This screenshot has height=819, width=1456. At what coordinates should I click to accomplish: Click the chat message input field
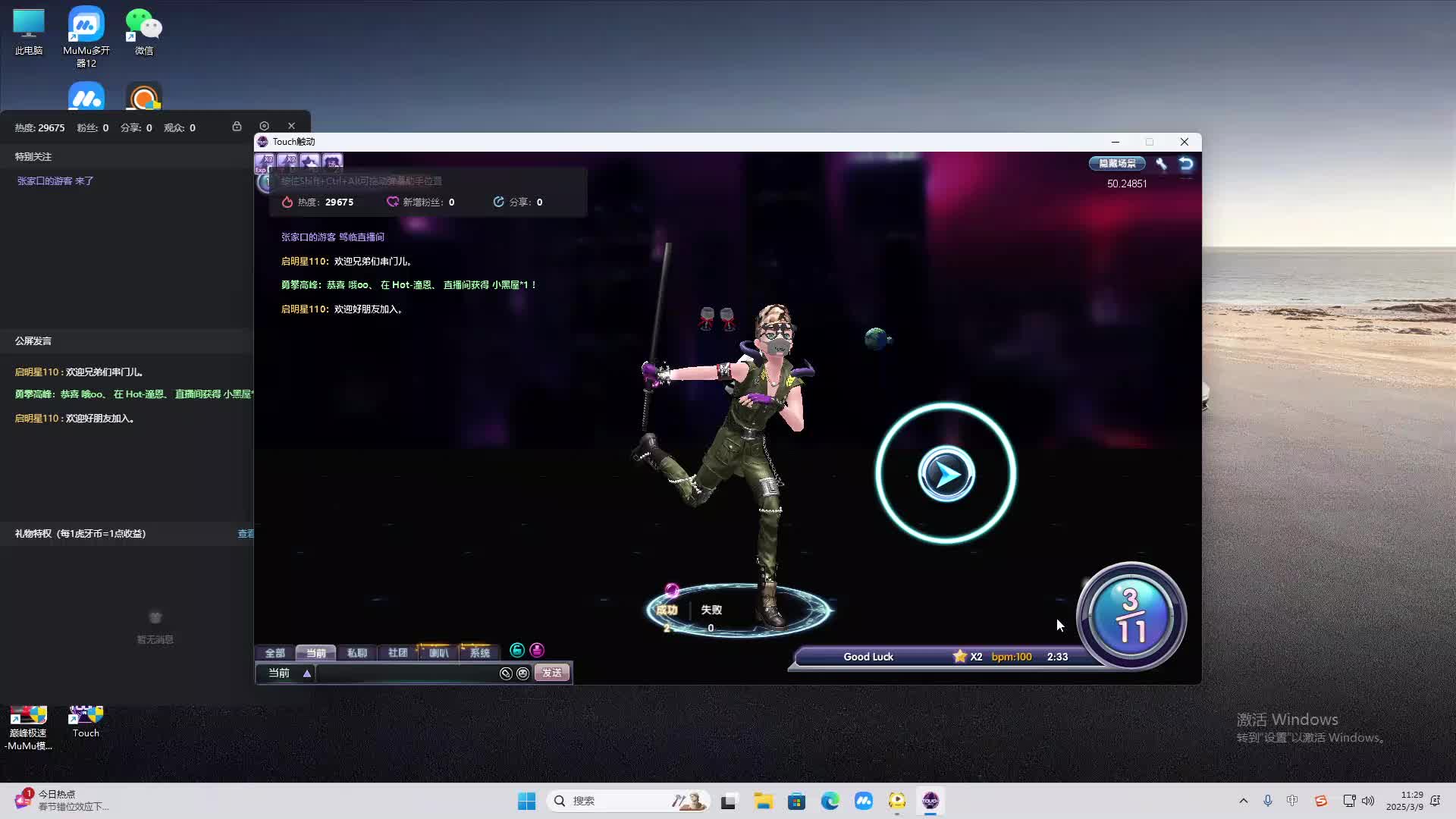point(406,673)
